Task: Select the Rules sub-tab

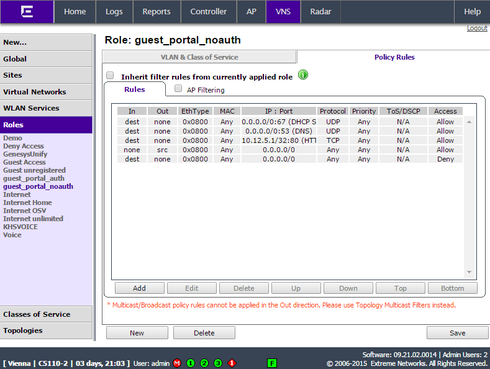Action: [x=135, y=89]
